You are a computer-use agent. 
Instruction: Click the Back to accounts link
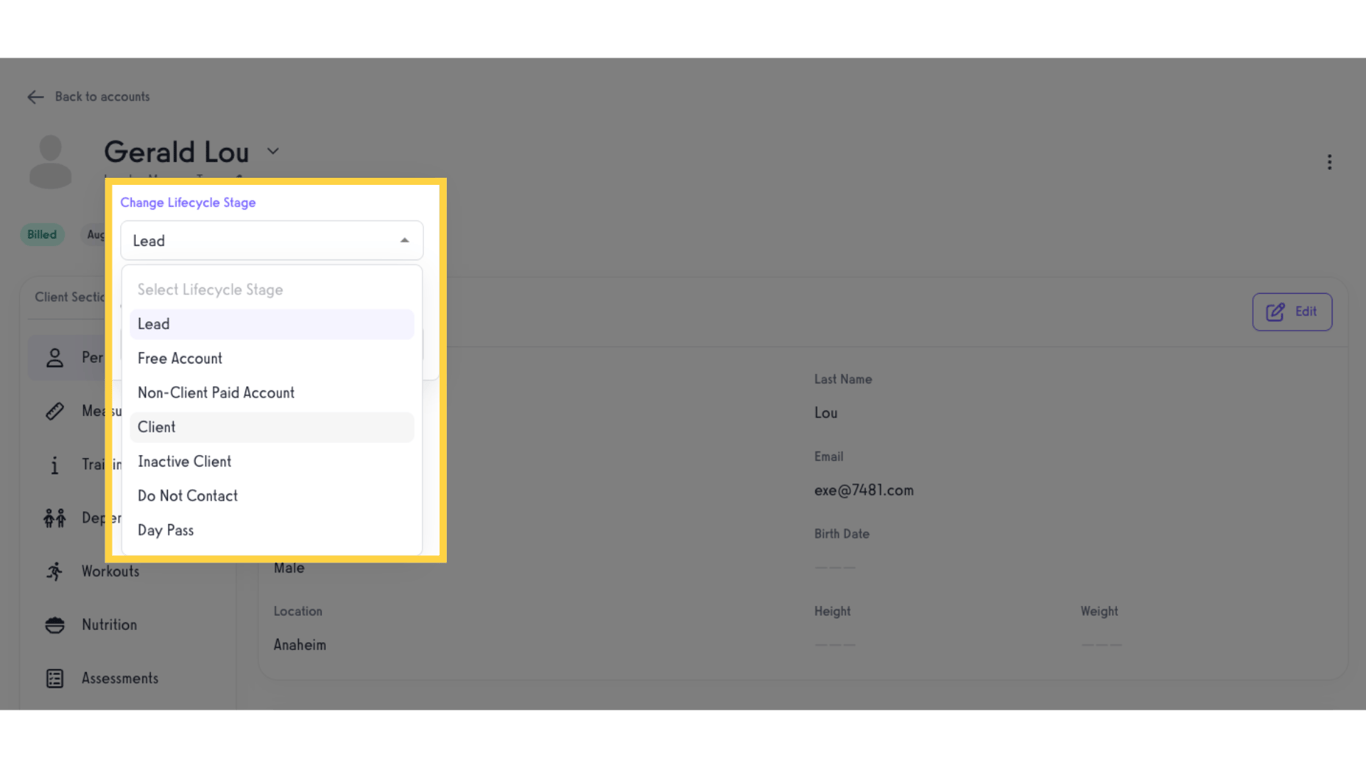click(x=103, y=96)
